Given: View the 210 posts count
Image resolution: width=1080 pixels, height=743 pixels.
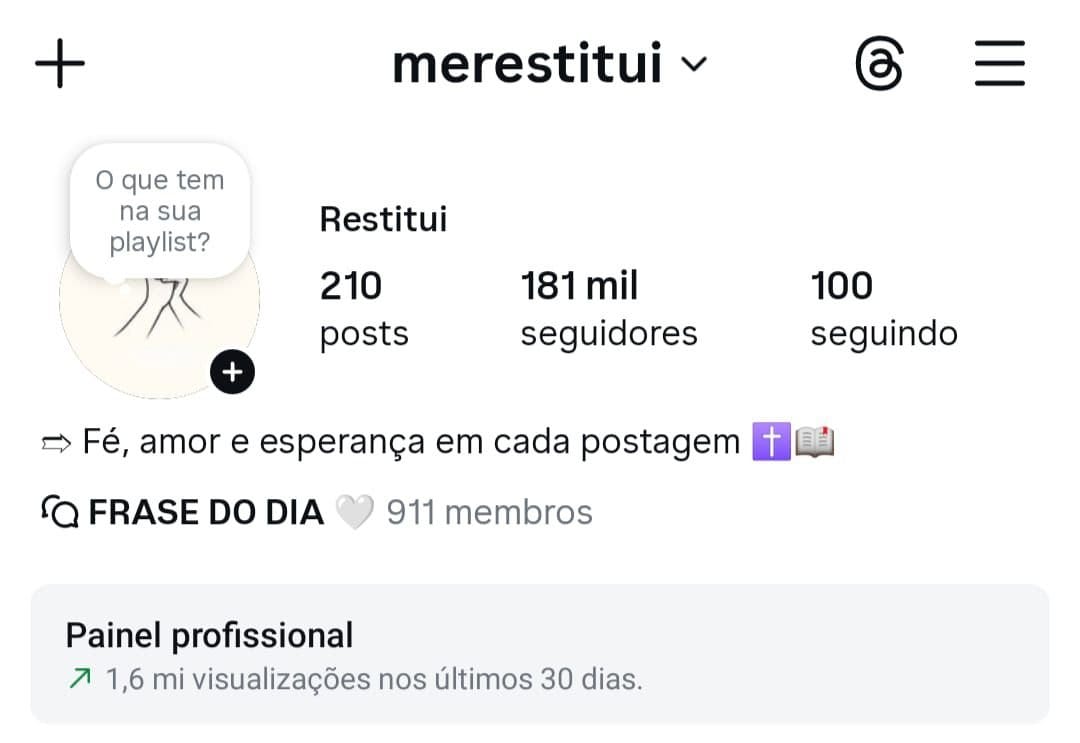Looking at the screenshot, I should (362, 308).
